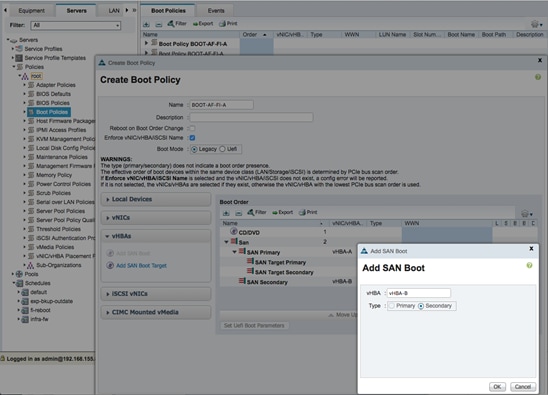Image resolution: width=548 pixels, height=395 pixels.
Task: Open Boot Policies settings gear menu
Action: [x=536, y=24]
